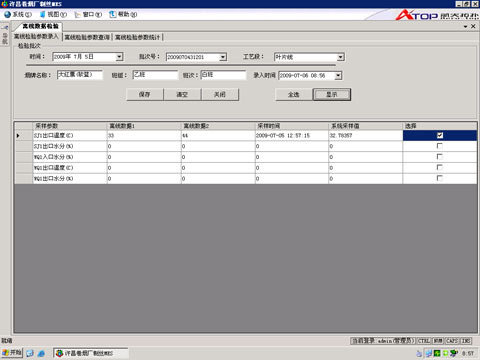Check the checkbox in the SJ1出口水分 row

440,146
